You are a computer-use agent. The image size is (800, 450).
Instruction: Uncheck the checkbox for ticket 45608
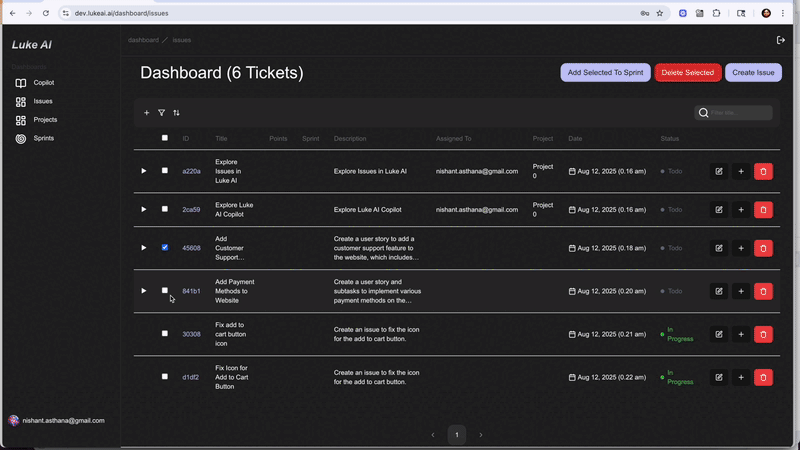[165, 247]
